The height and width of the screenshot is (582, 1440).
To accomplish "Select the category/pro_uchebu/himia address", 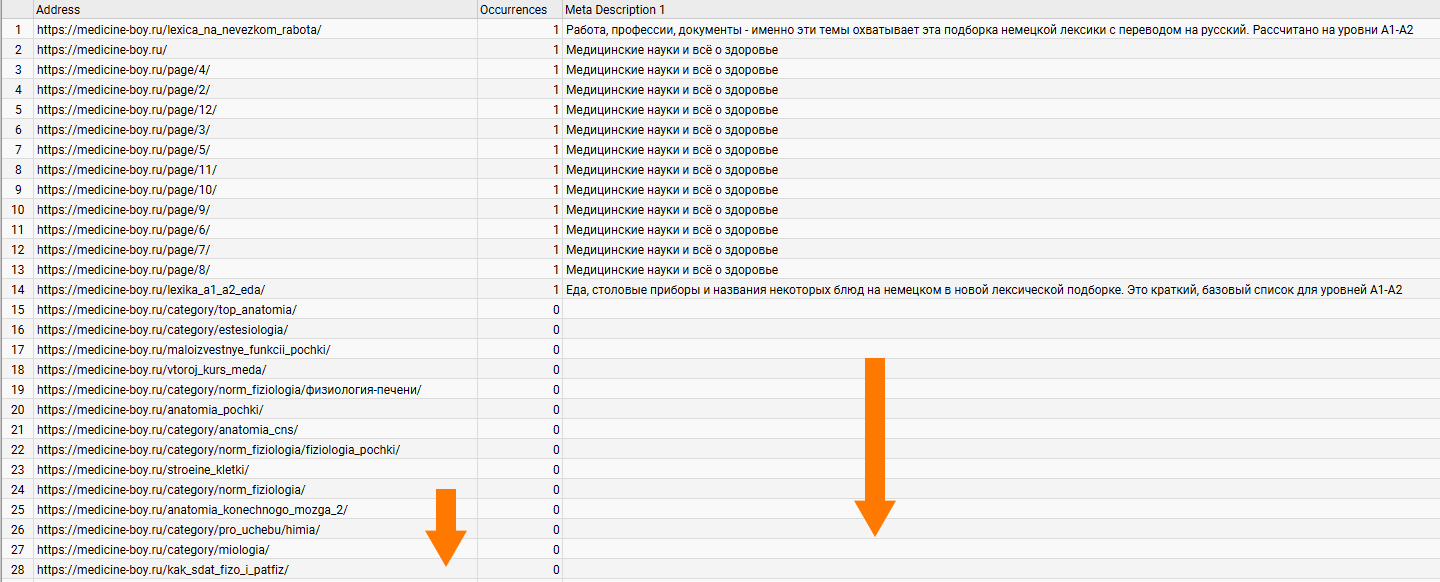I will click(x=255, y=530).
